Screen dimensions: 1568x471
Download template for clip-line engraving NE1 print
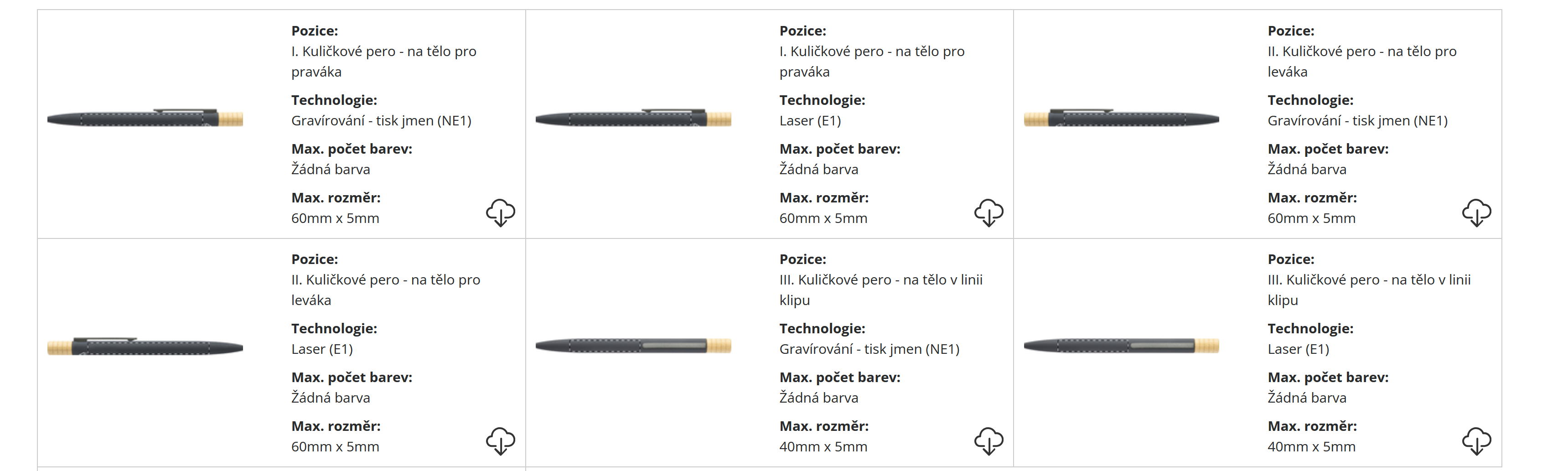(x=988, y=440)
